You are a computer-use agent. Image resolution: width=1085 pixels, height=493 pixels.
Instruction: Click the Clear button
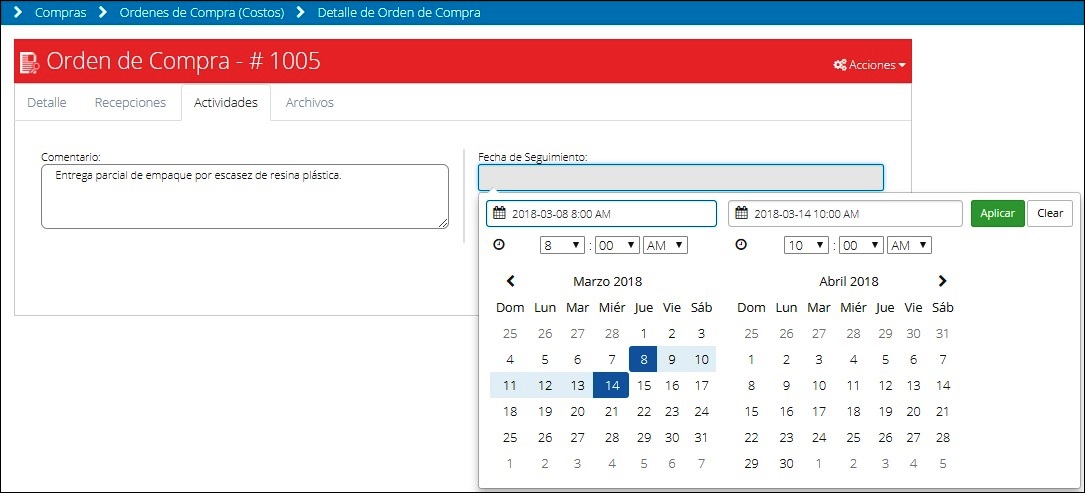[1050, 213]
